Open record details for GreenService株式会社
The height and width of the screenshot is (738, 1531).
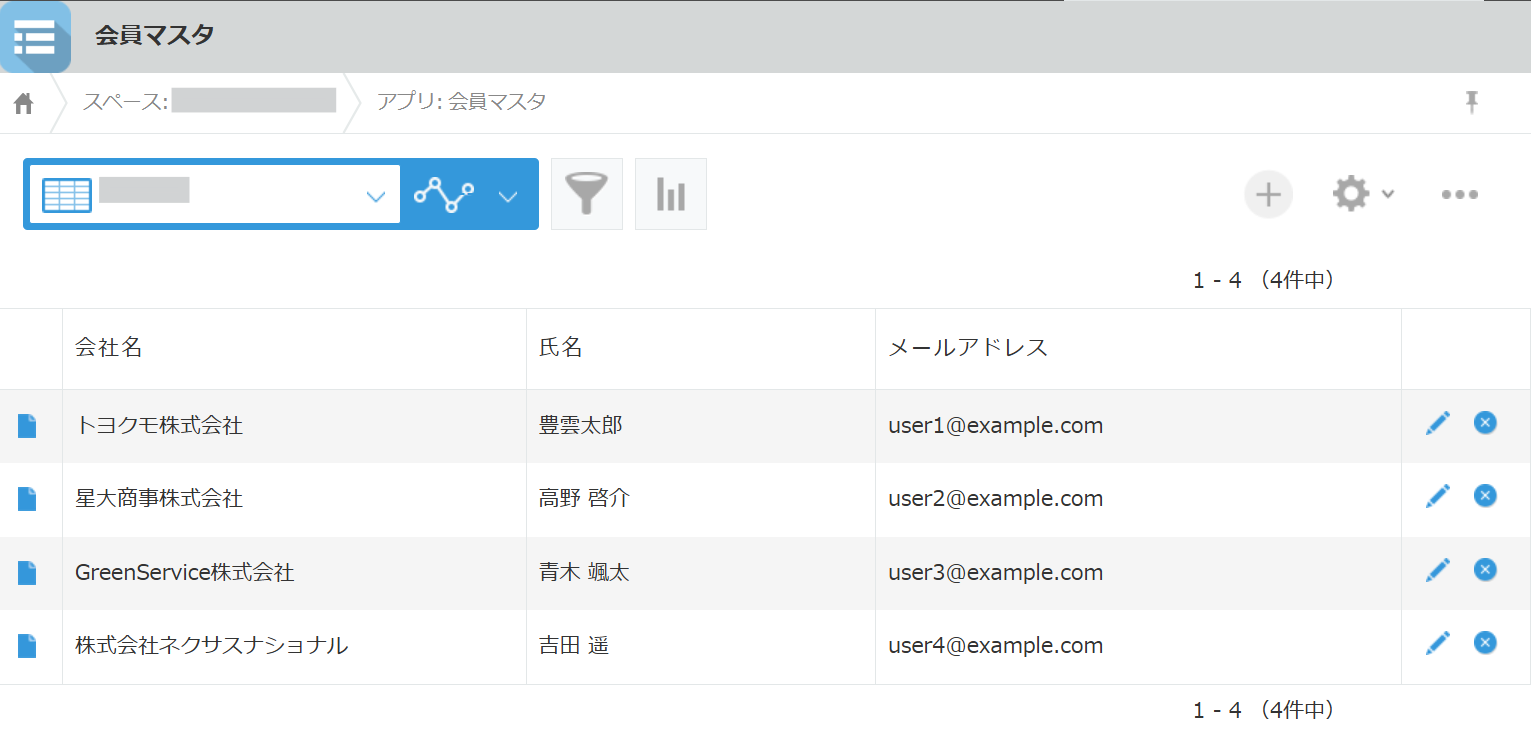tap(27, 573)
